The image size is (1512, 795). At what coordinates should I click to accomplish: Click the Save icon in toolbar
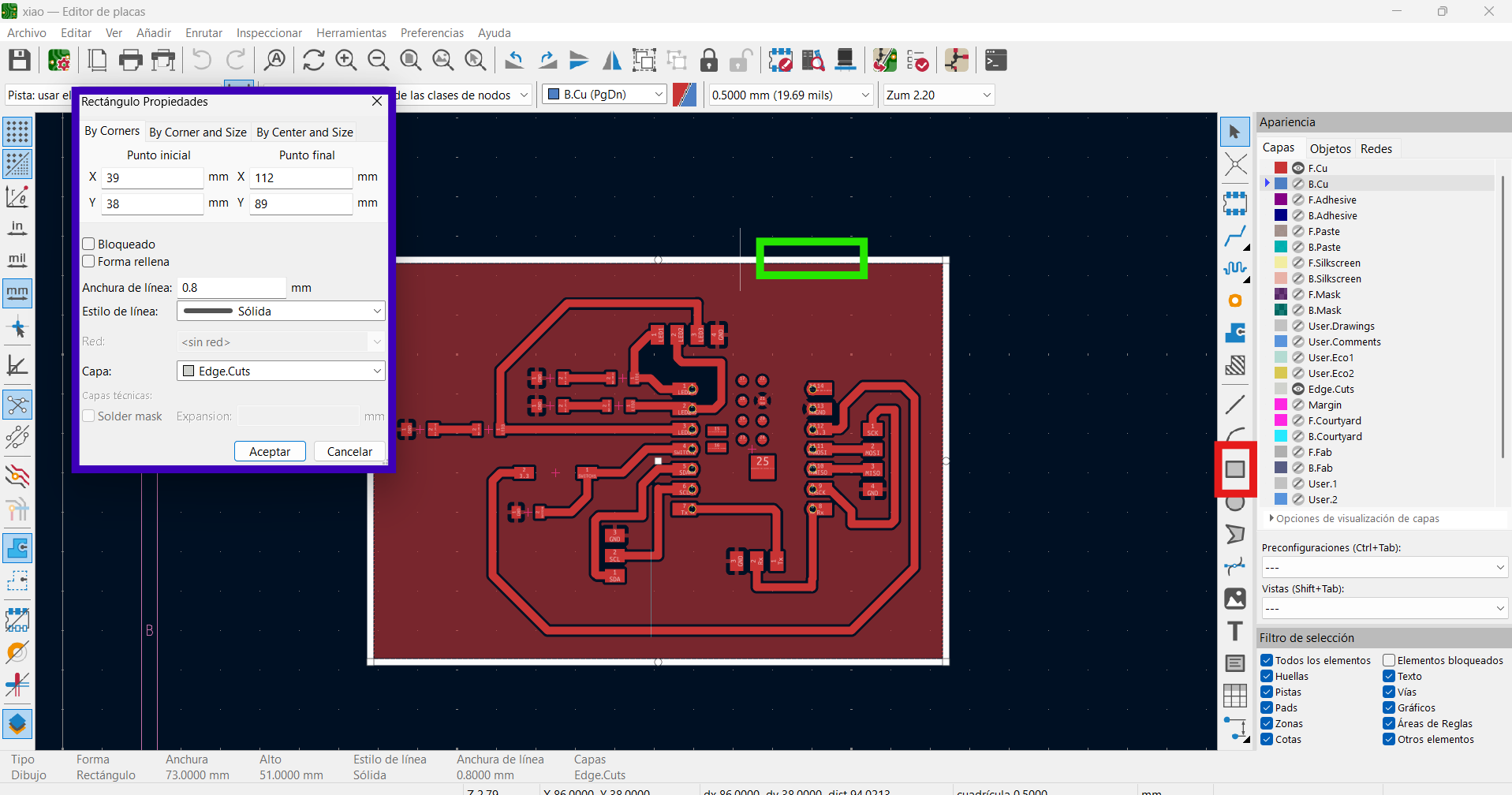(x=20, y=60)
